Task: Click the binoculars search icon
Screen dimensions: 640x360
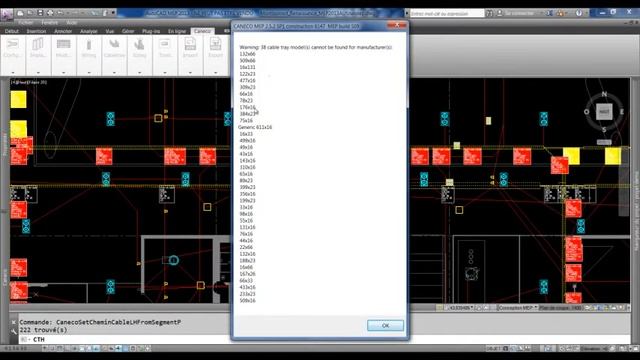Action: [x=490, y=13]
